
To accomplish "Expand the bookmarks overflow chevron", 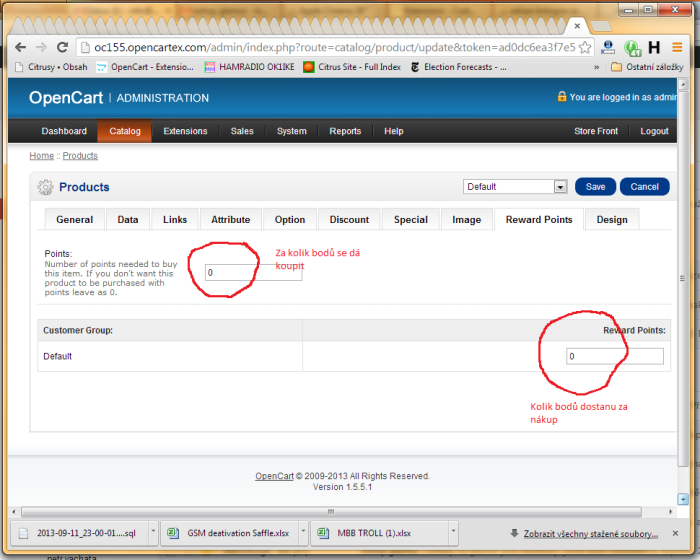I will (596, 67).
